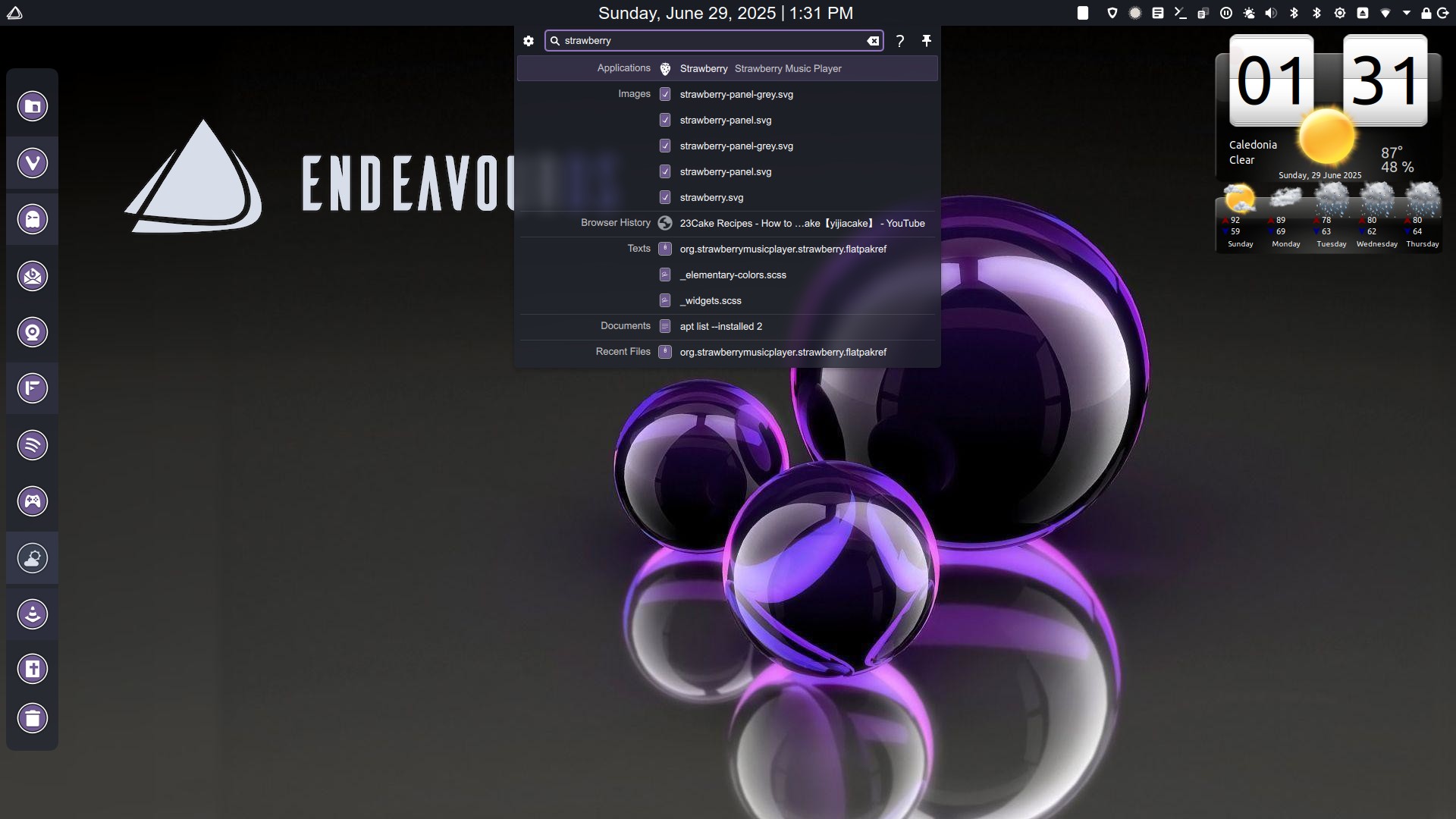1456x819 pixels.
Task: Open the Trash from the dock
Action: (x=33, y=718)
